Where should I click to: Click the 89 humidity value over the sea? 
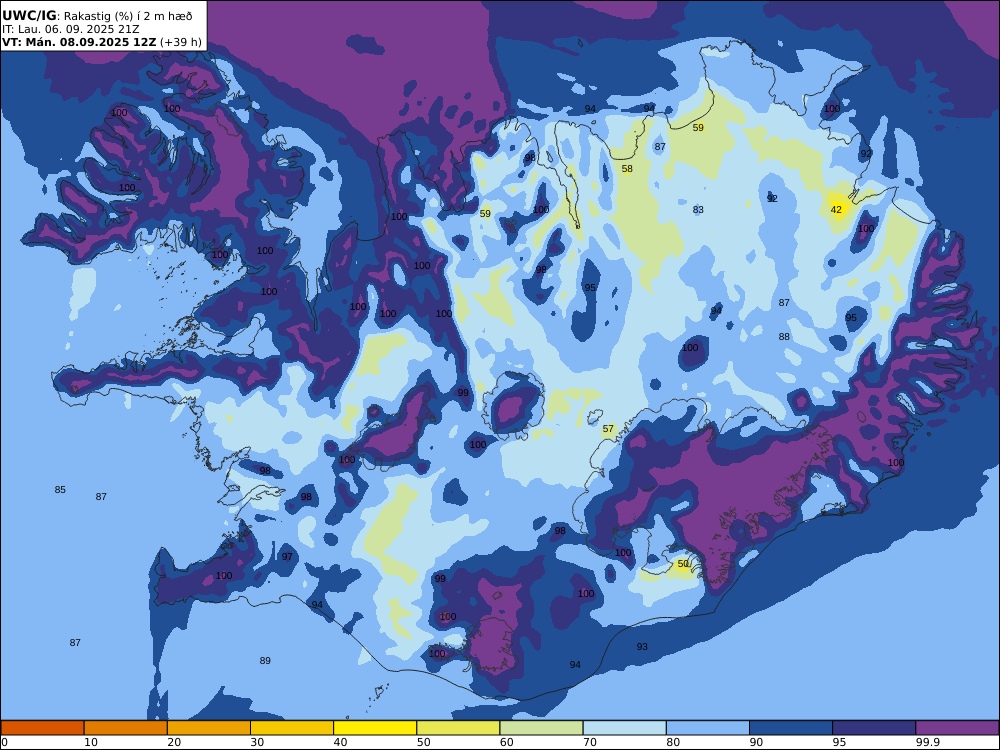[265, 661]
